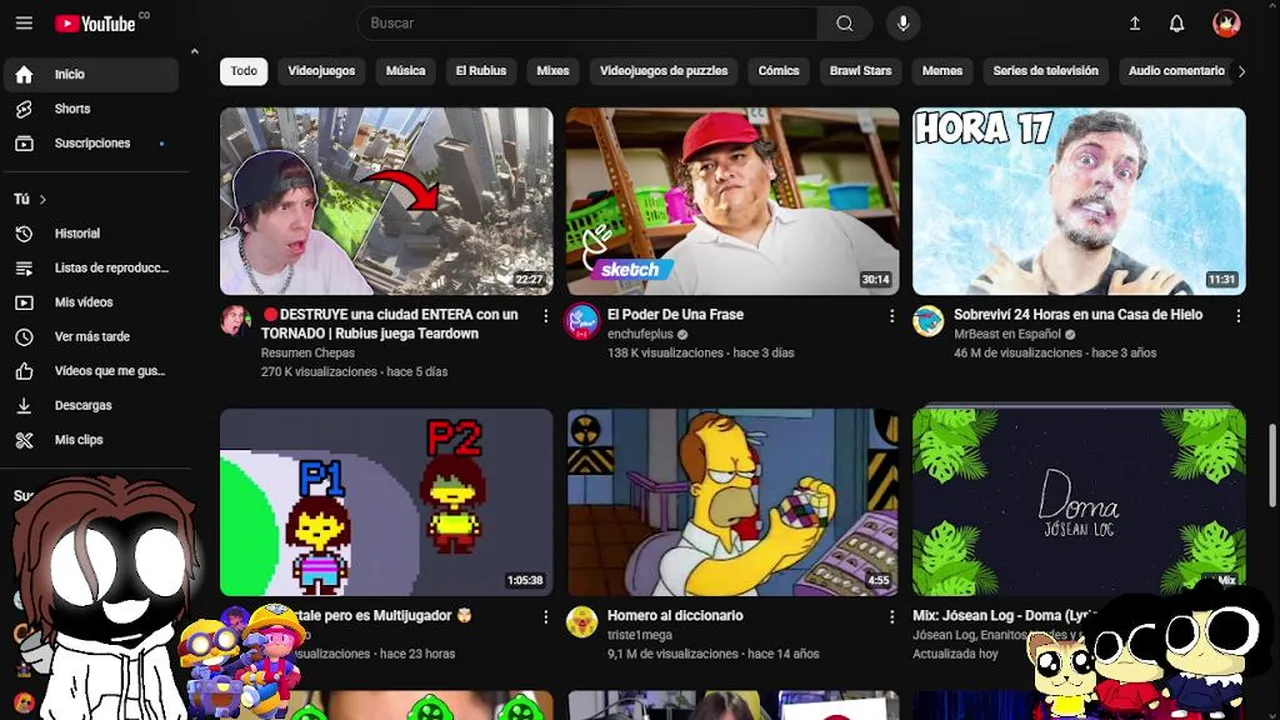This screenshot has height=720, width=1280.
Task: Start voice search with microphone icon
Action: tap(903, 23)
